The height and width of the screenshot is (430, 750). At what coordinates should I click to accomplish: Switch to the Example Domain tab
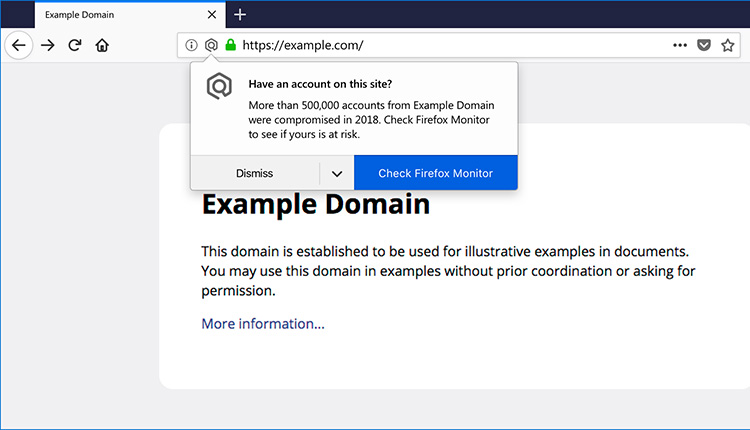pyautogui.click(x=130, y=15)
